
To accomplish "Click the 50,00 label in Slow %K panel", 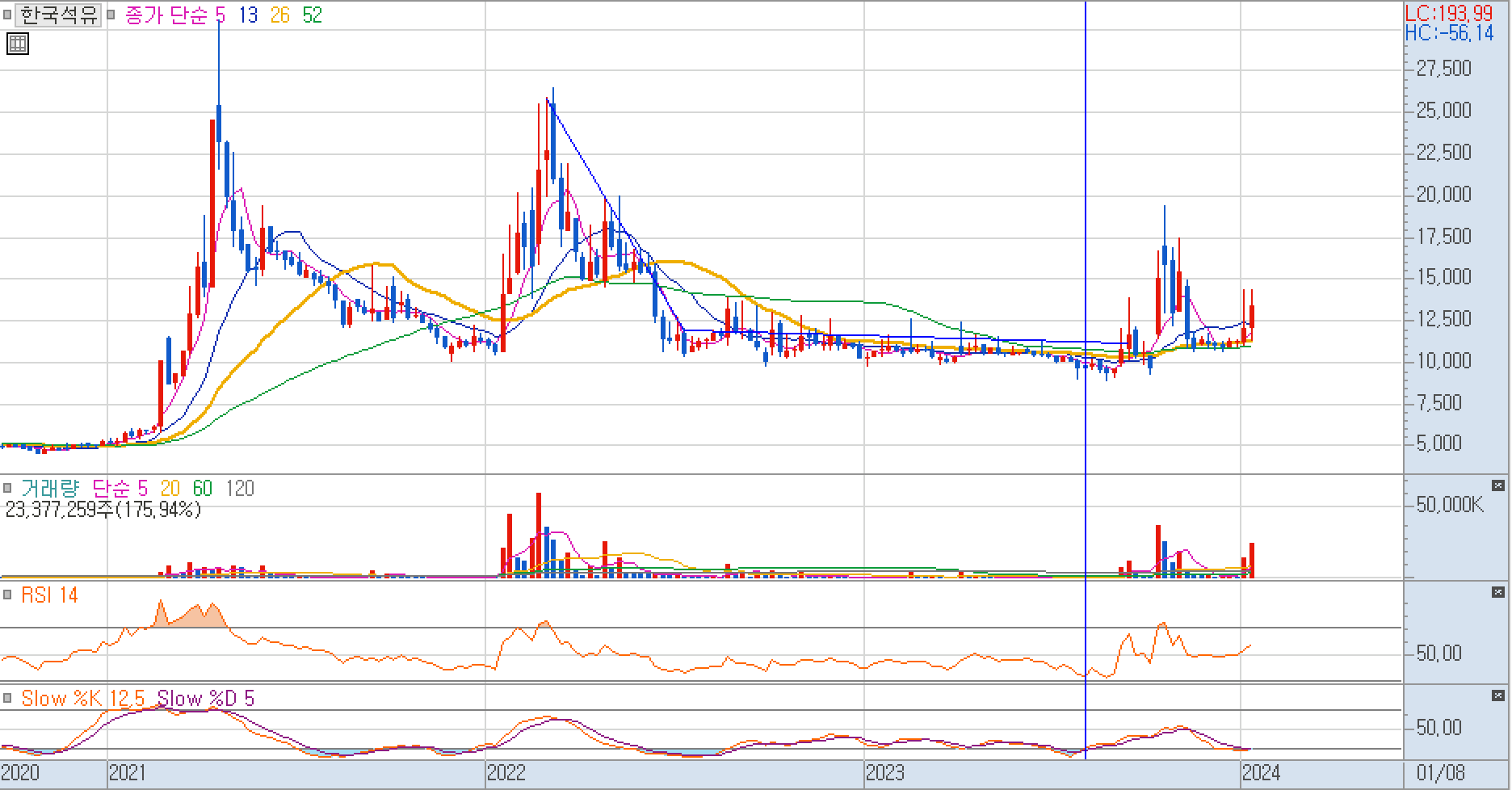I will pos(1439,727).
